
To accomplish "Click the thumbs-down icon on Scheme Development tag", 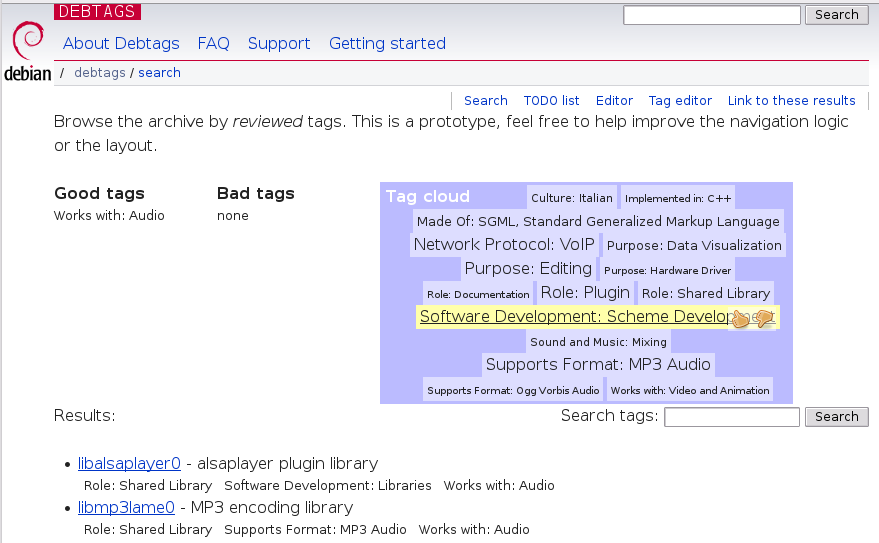I will 764,318.
